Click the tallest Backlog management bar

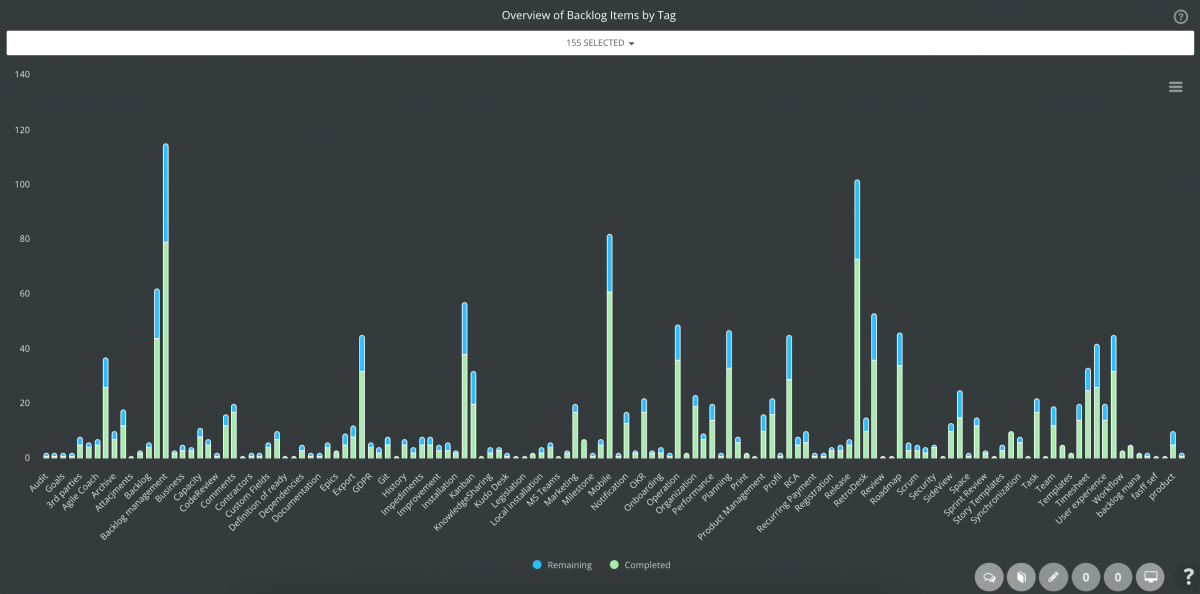pos(165,300)
